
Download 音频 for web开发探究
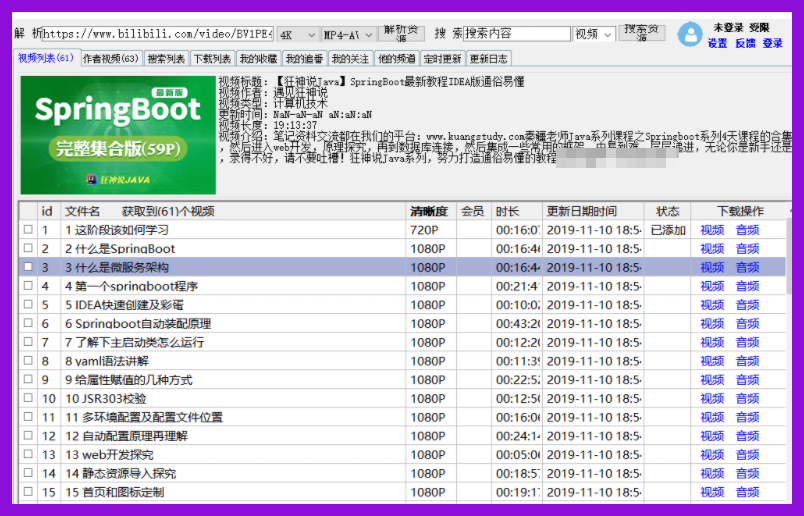[747, 454]
